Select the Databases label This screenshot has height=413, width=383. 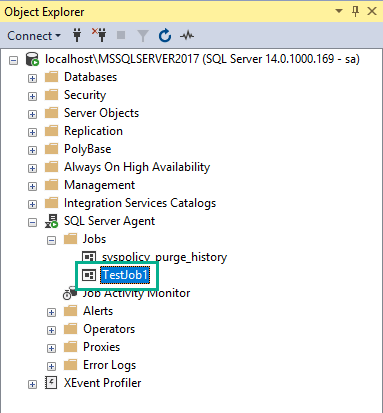click(x=90, y=77)
